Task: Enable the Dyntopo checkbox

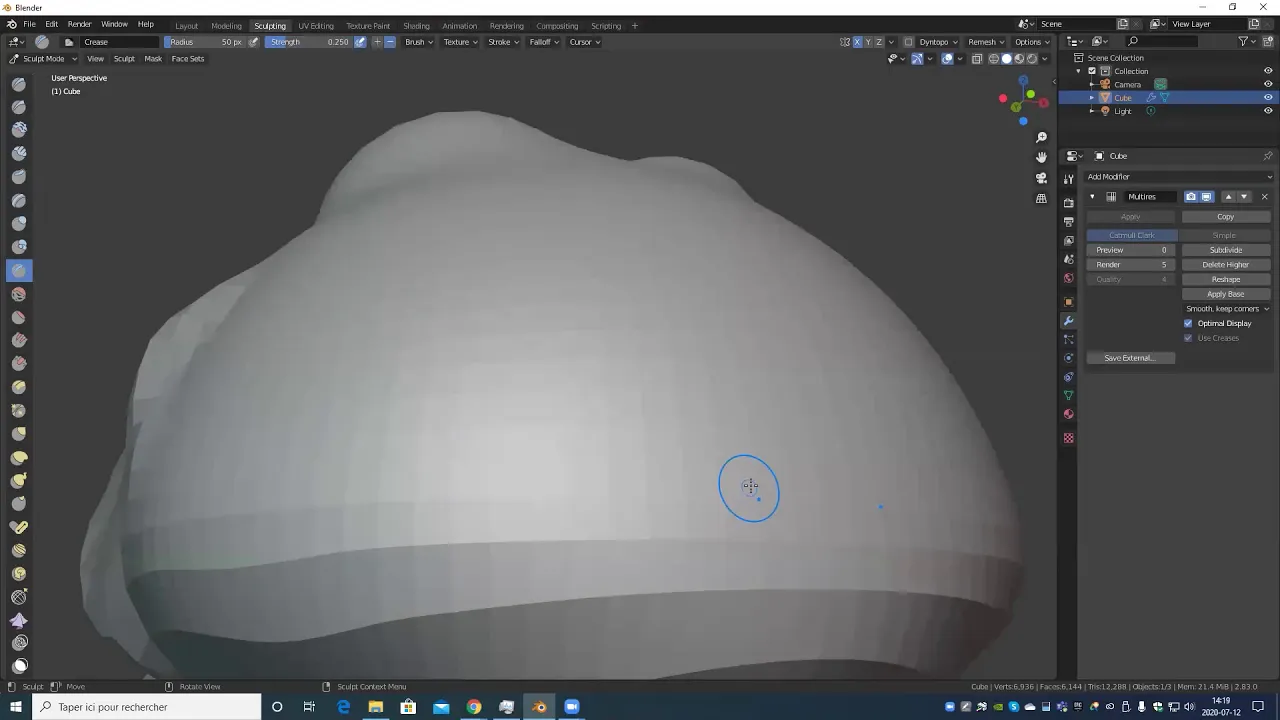Action: 909,42
